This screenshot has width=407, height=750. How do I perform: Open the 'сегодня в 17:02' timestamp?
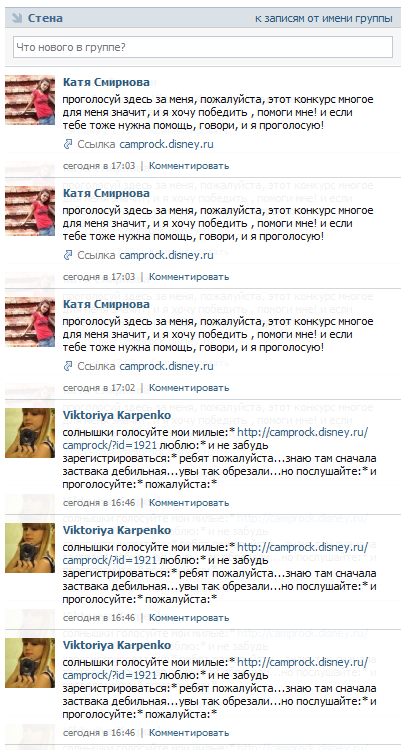(99, 388)
